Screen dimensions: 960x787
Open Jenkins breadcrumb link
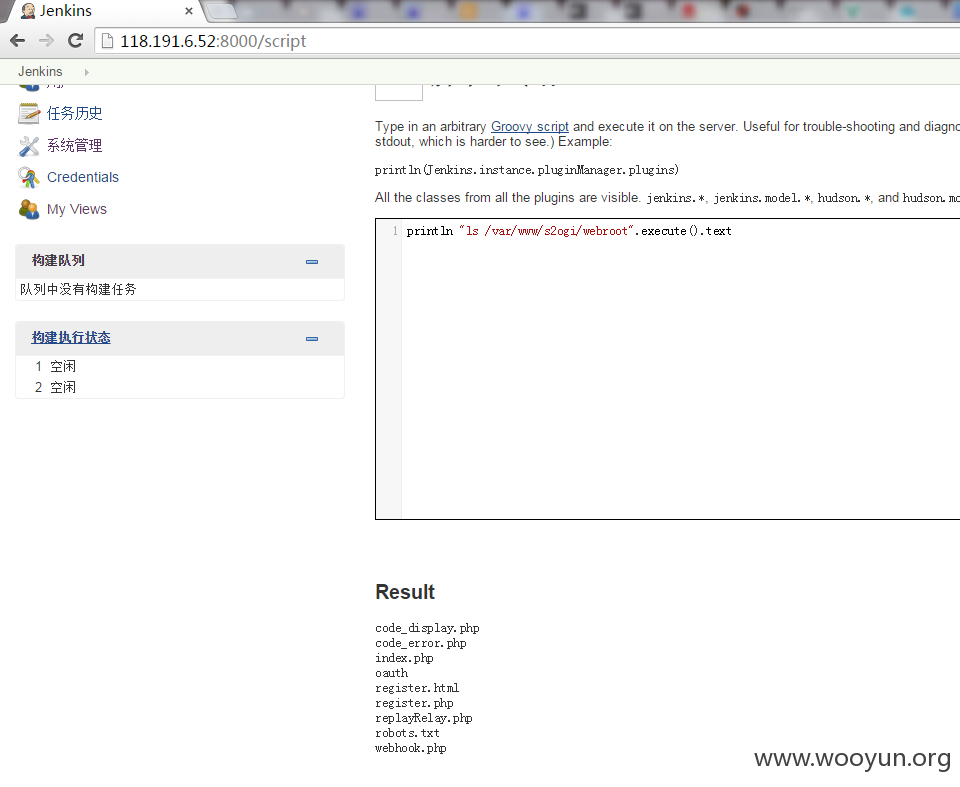(40, 72)
